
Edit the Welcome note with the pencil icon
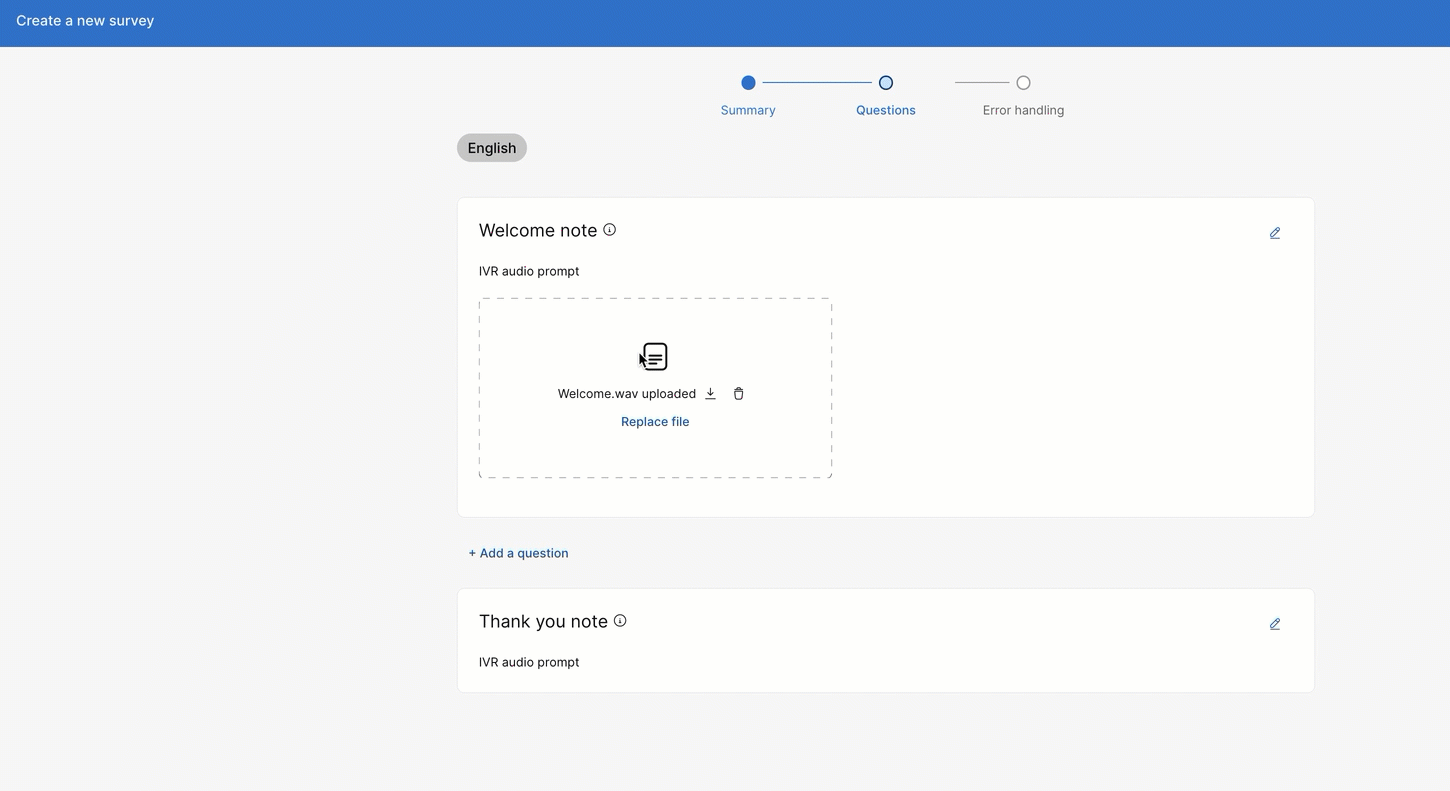pos(1275,233)
